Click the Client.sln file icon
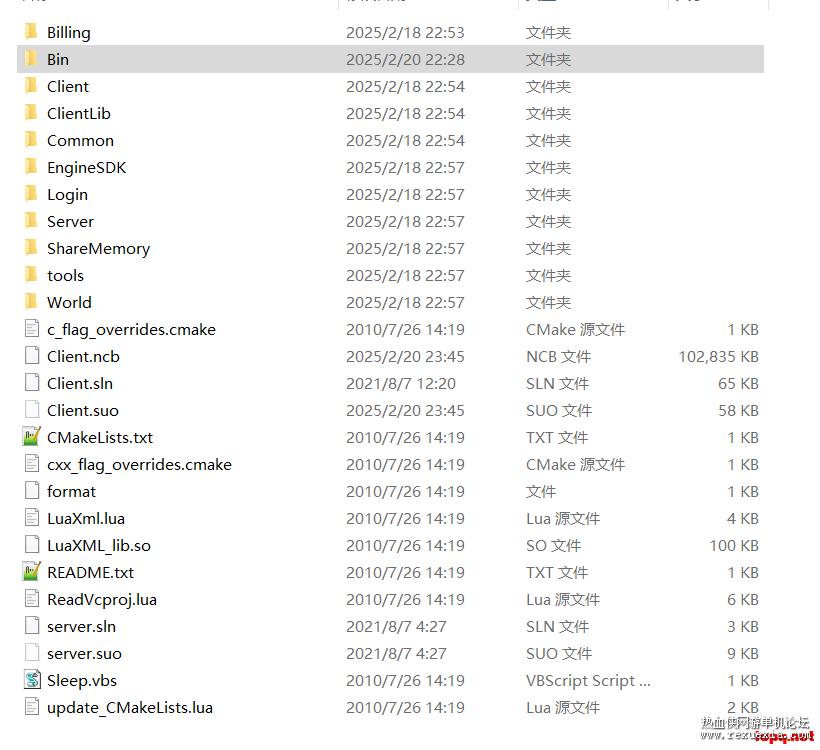This screenshot has height=750, width=820. (x=32, y=383)
